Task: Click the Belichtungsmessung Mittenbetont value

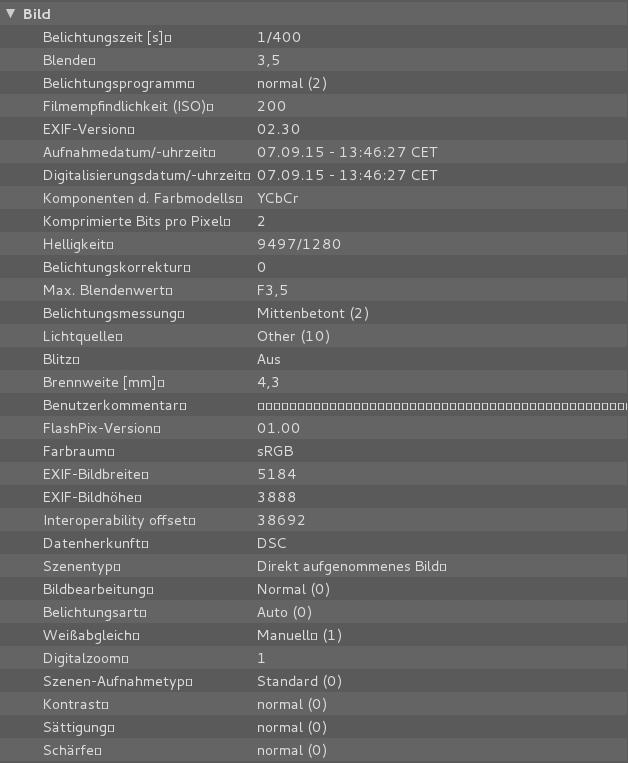Action: tap(312, 313)
